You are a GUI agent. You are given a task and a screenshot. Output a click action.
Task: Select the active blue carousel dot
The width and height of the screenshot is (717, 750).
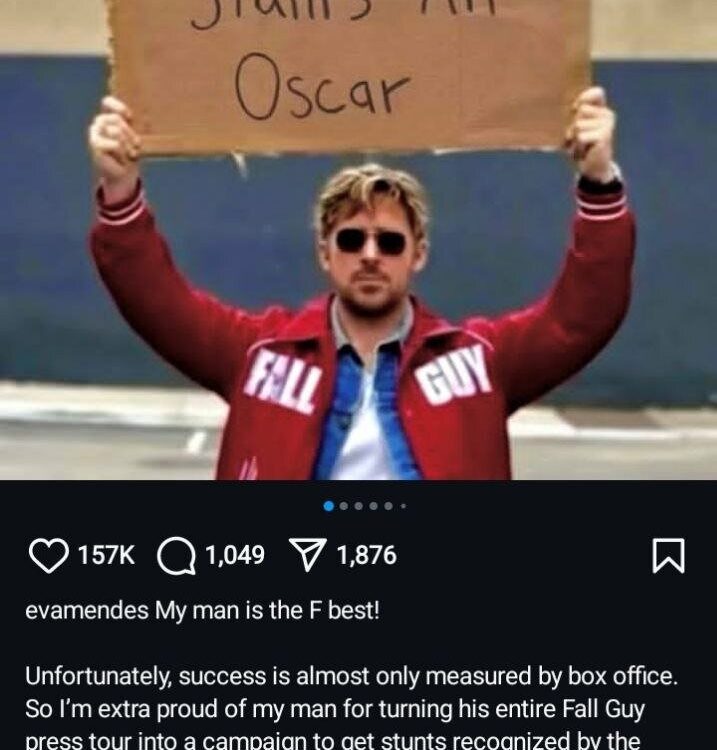coord(329,506)
